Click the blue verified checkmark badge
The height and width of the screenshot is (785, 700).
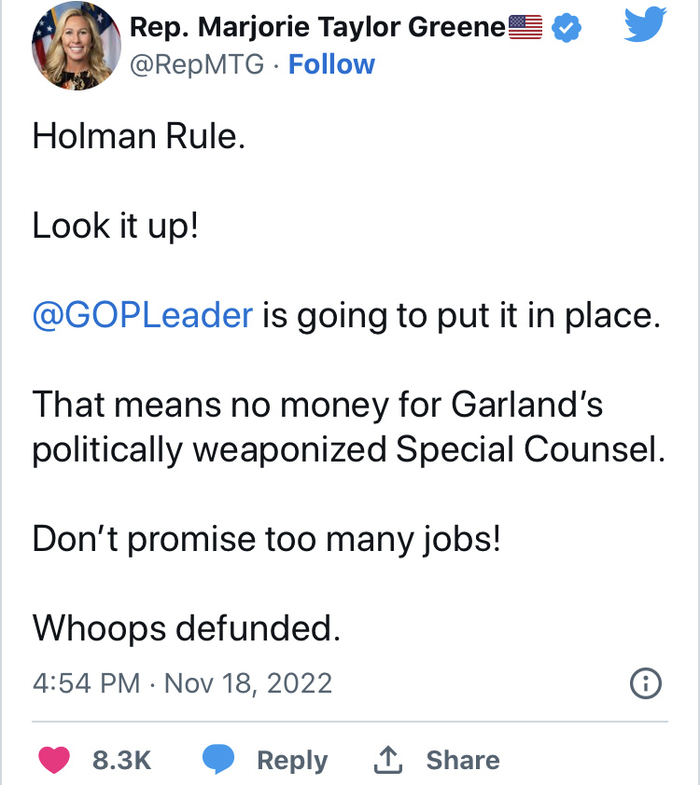tap(568, 29)
